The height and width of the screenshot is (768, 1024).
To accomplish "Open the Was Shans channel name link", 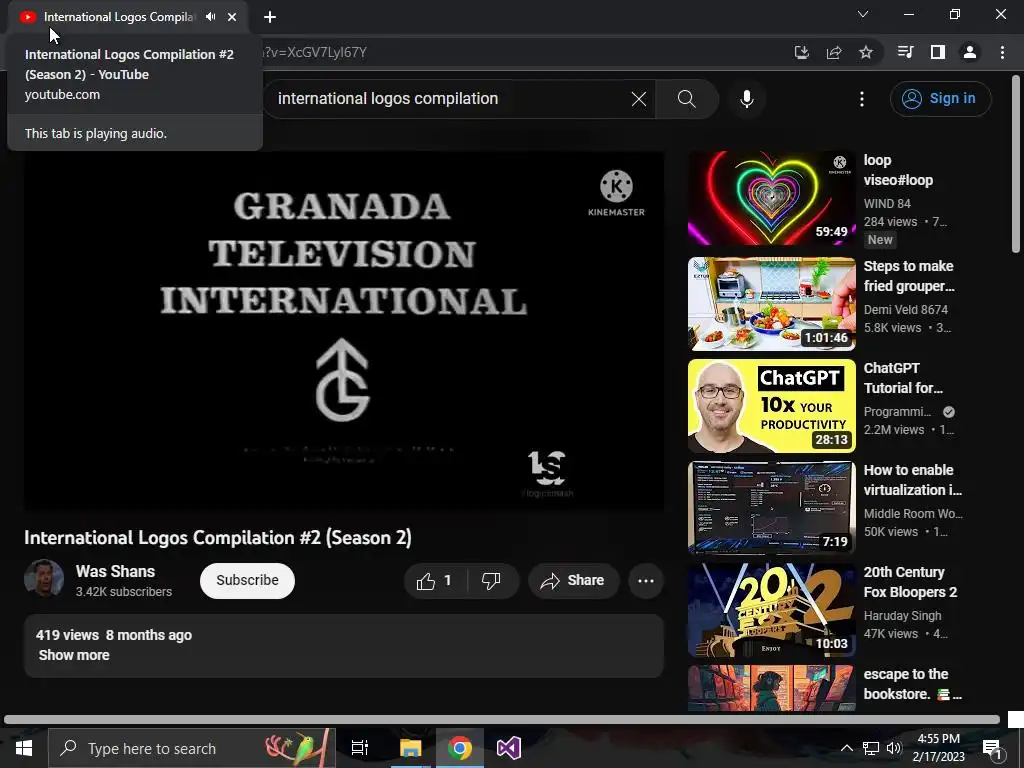I will tap(116, 571).
